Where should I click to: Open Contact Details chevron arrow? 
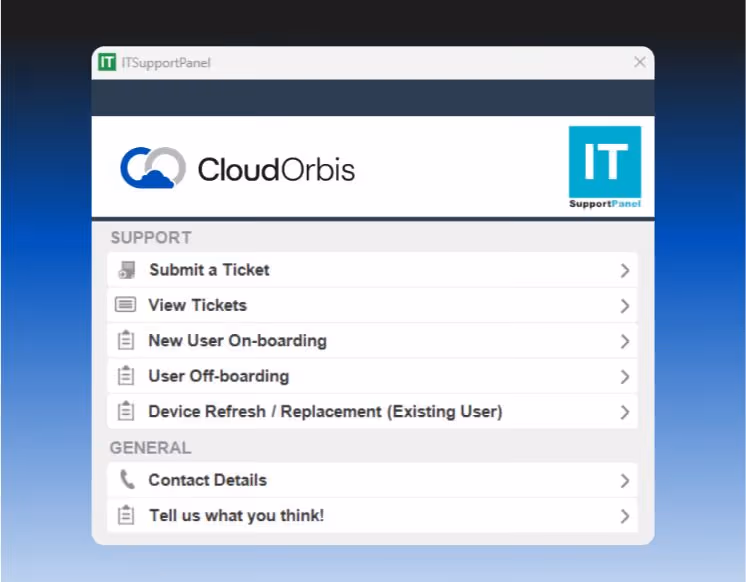pyautogui.click(x=625, y=481)
